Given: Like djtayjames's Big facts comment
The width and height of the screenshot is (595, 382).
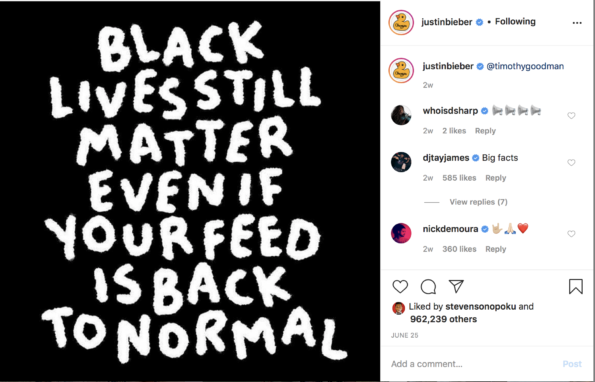Looking at the screenshot, I should coord(571,163).
